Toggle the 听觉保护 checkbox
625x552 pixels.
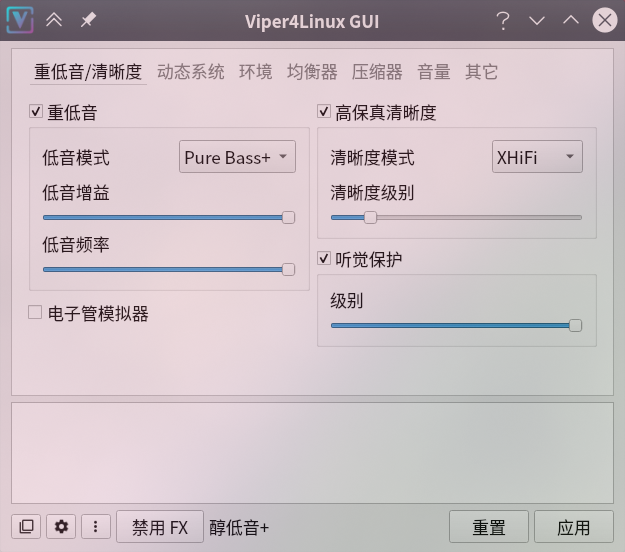click(x=324, y=258)
